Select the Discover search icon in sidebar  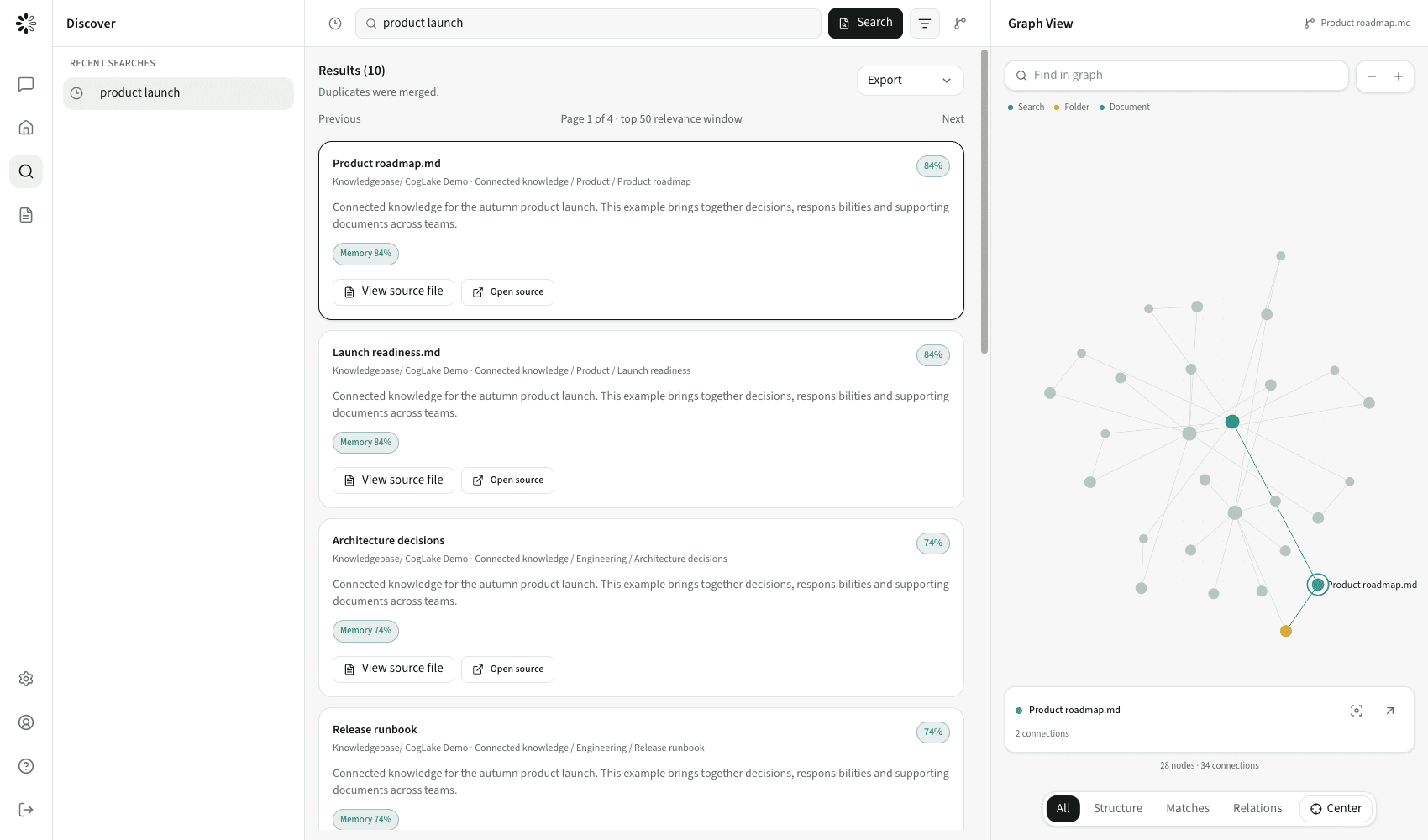coord(26,171)
